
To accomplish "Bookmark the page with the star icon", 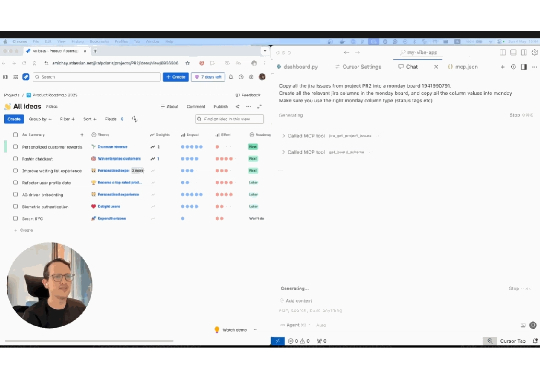I will coord(187,63).
